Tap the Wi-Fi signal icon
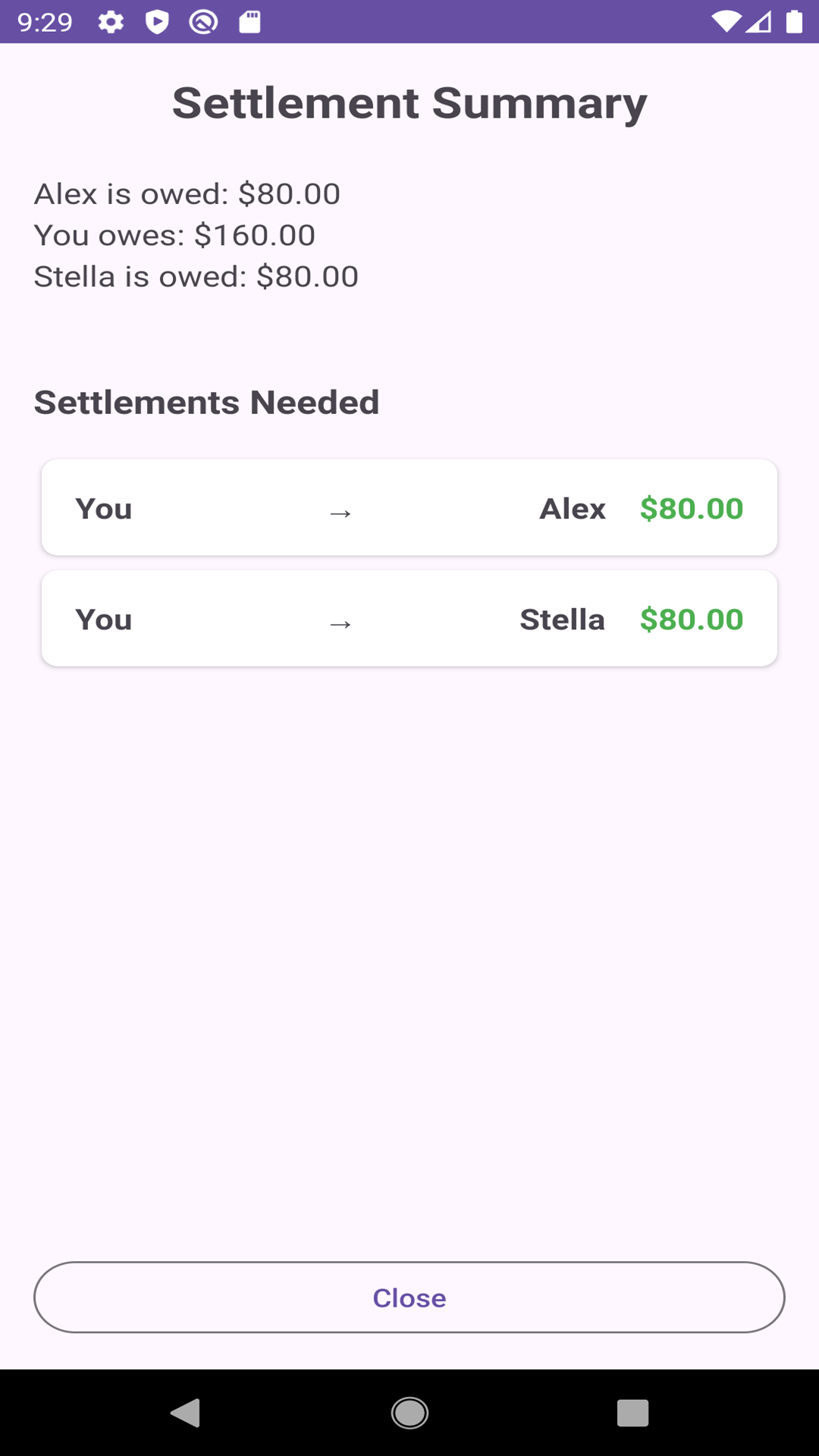Screen dimensions: 819x1456 (x=726, y=22)
